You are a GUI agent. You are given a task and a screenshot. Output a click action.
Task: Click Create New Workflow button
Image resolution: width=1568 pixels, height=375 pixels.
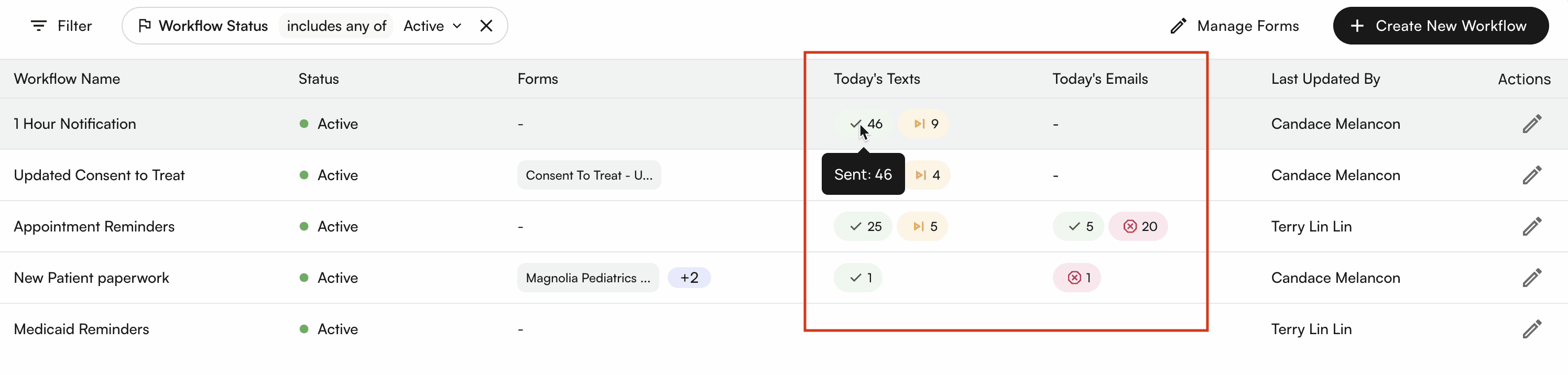(1440, 26)
